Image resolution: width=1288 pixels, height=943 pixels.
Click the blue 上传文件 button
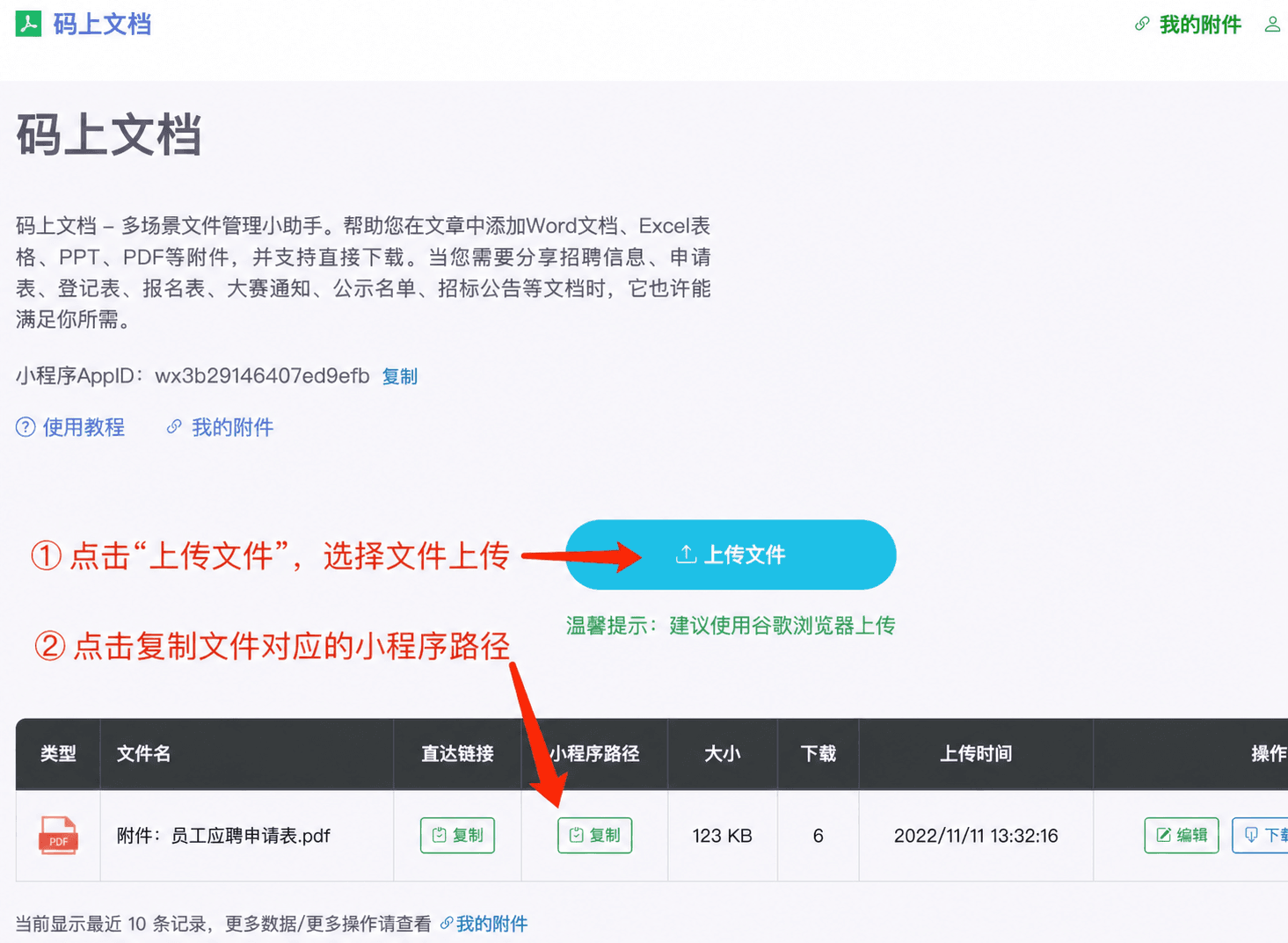731,555
